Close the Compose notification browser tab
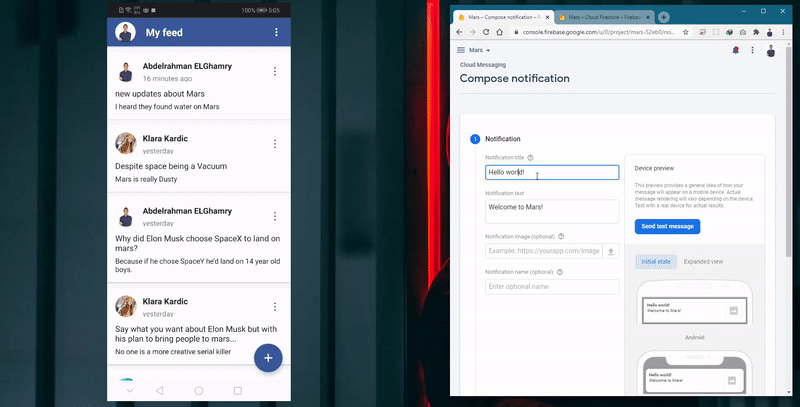The image size is (800, 407). click(547, 17)
